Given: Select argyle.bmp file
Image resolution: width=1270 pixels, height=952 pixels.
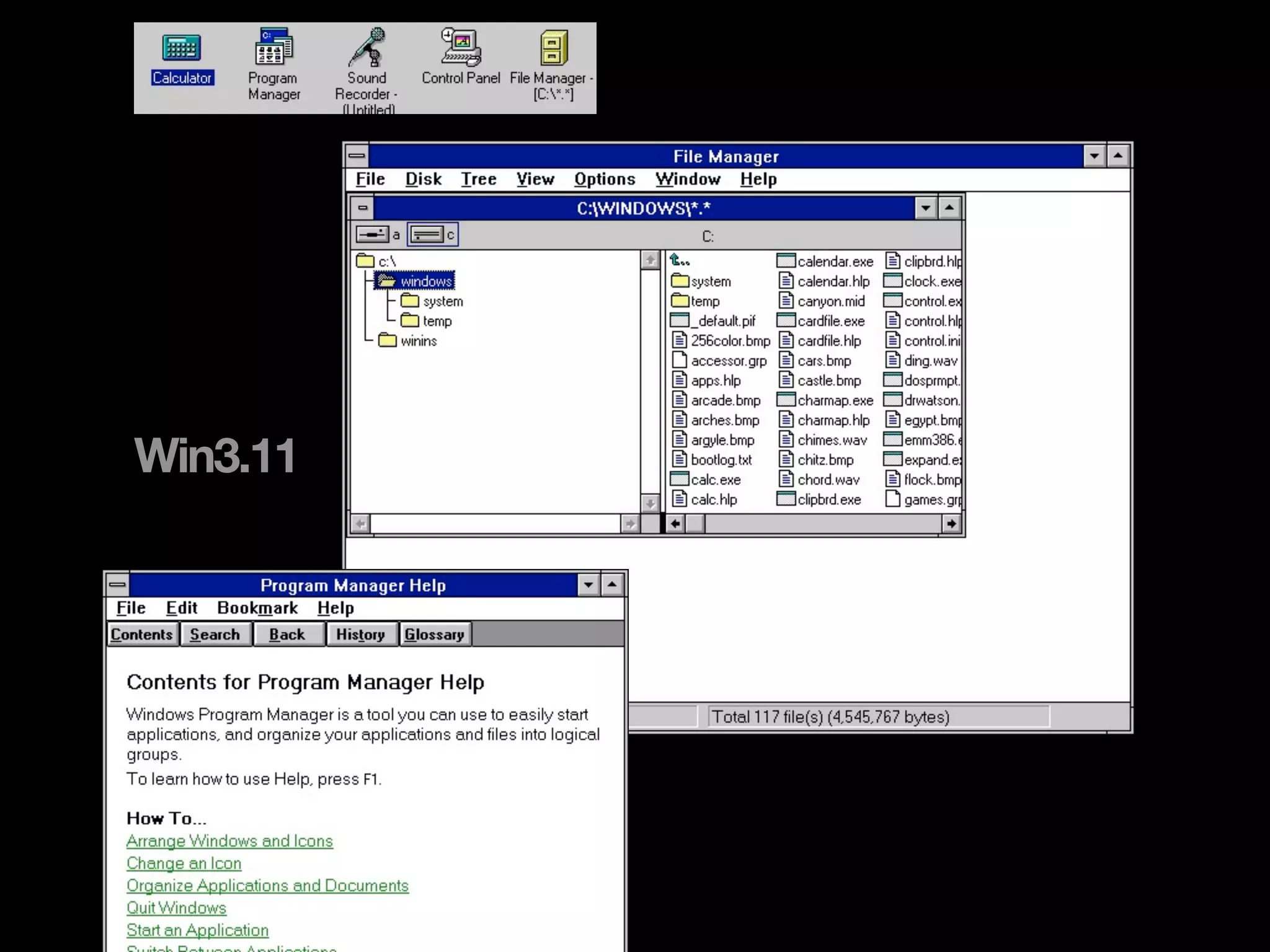Looking at the screenshot, I should click(714, 440).
